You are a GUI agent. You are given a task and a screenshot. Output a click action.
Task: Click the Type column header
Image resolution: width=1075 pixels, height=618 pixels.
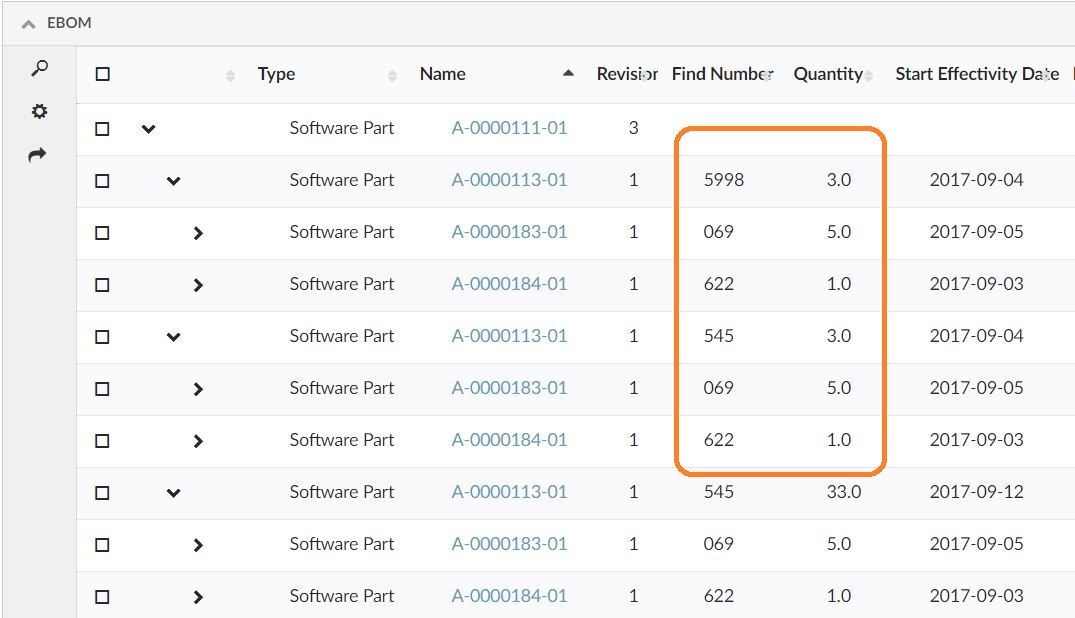[276, 74]
